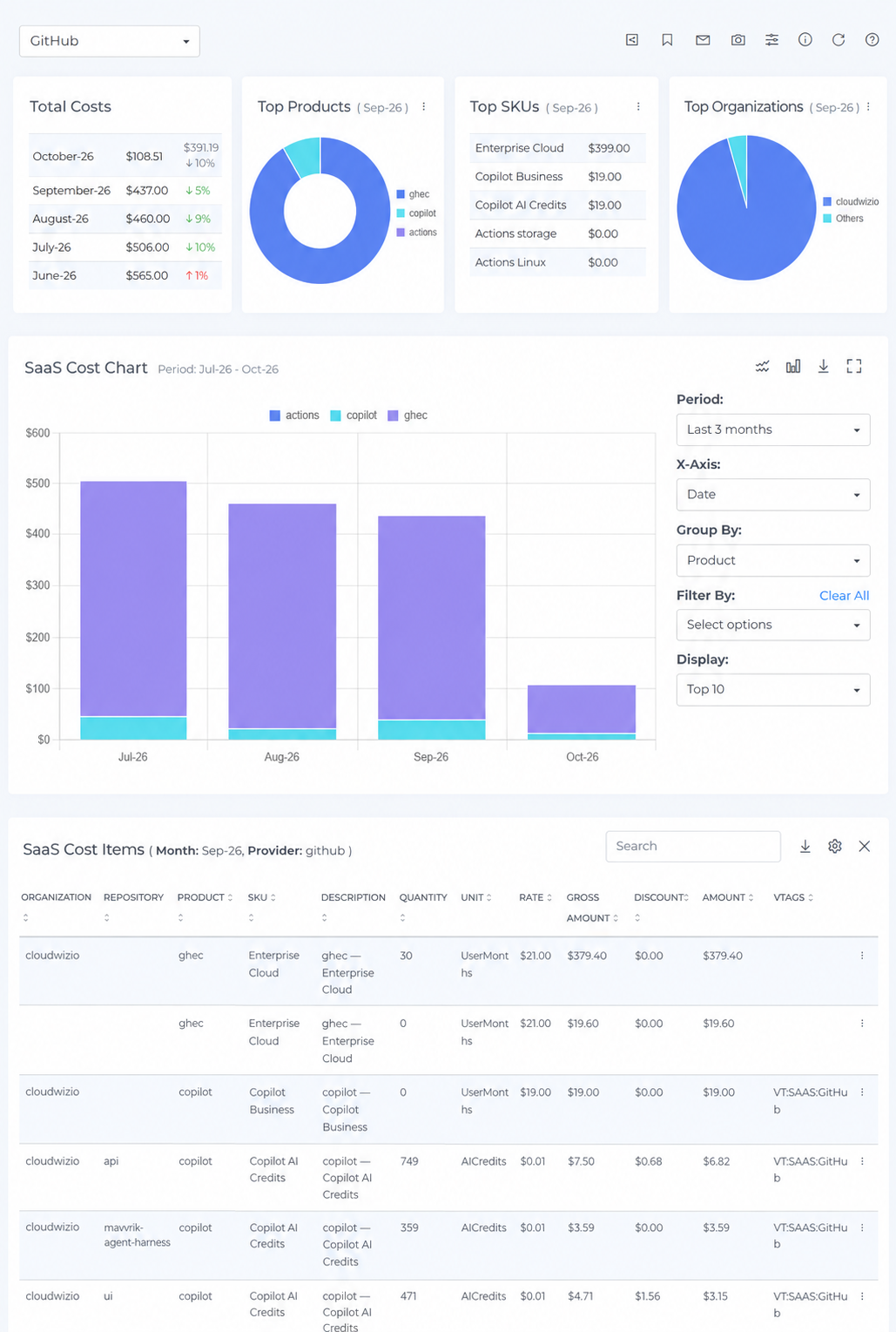Open the Group By dropdown set to Product

773,560
